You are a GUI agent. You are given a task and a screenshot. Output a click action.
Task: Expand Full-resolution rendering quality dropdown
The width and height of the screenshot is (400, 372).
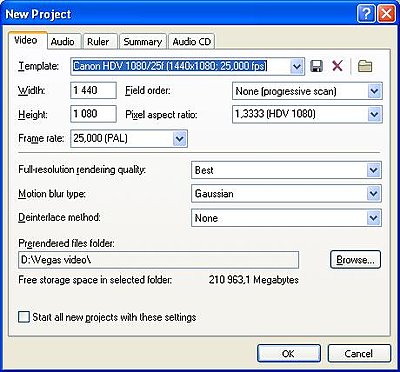373,170
